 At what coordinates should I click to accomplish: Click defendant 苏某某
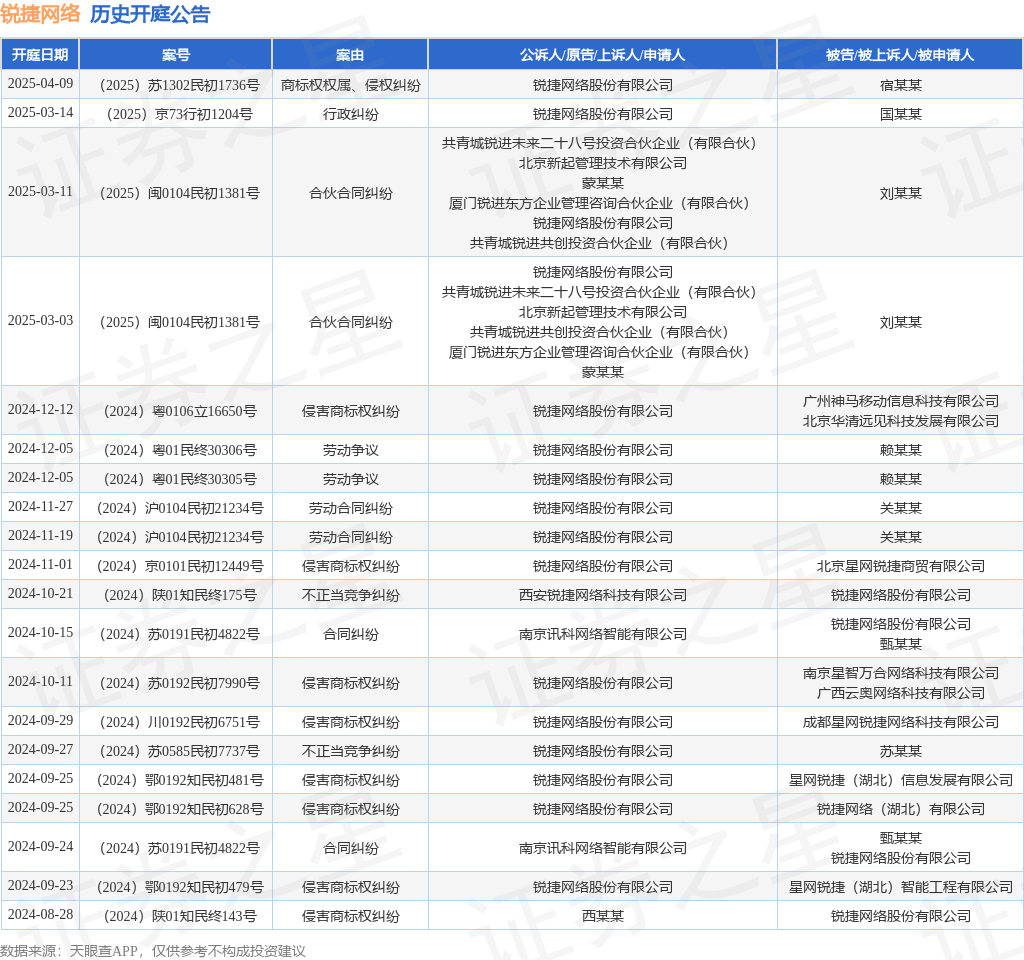click(x=901, y=751)
